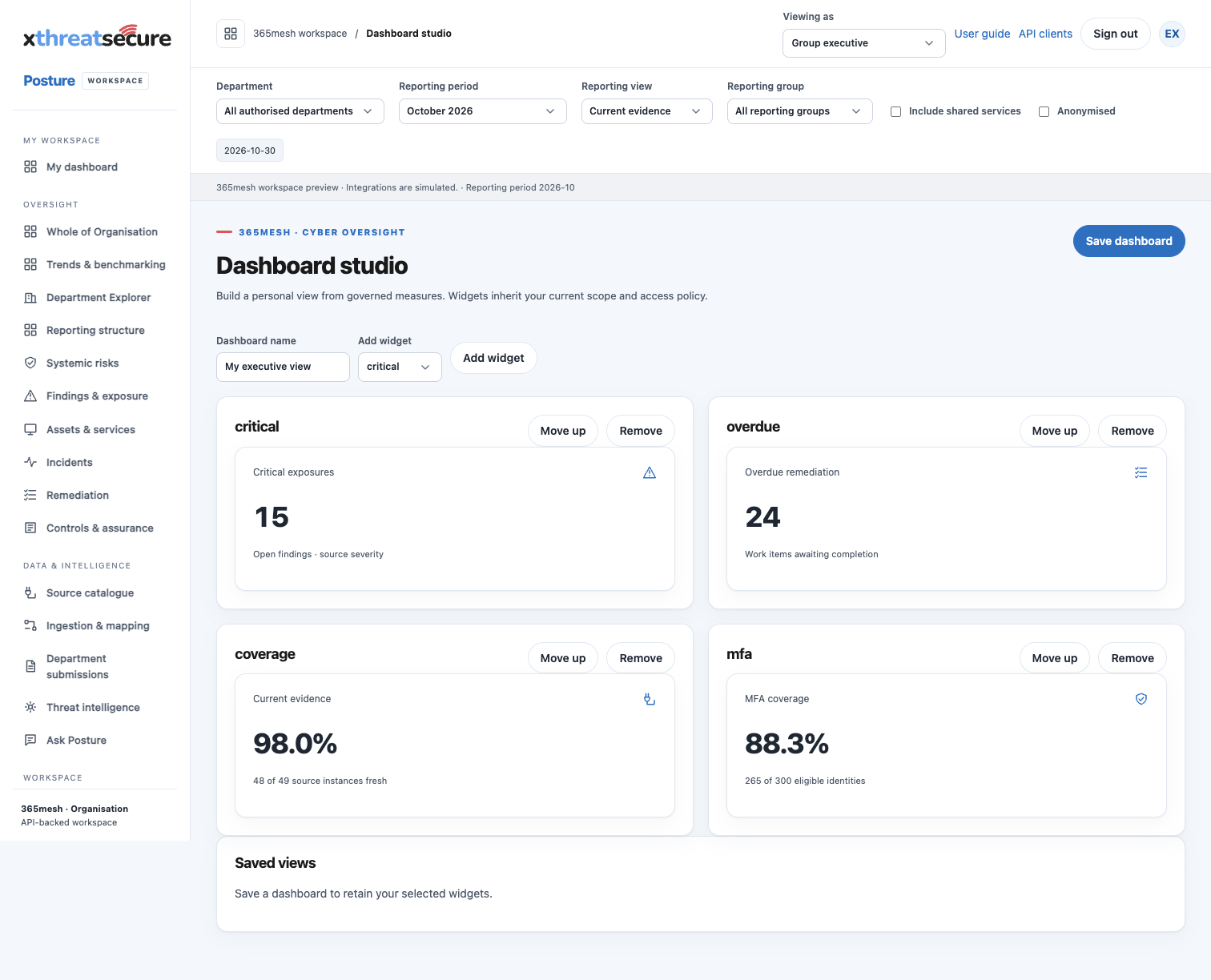1211x980 pixels.
Task: Tick the Anonymised checkbox
Action: (1044, 111)
